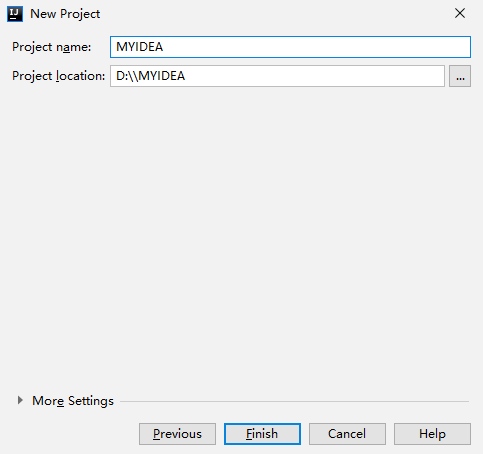Open the browse folder ellipsis button

[x=460, y=76]
